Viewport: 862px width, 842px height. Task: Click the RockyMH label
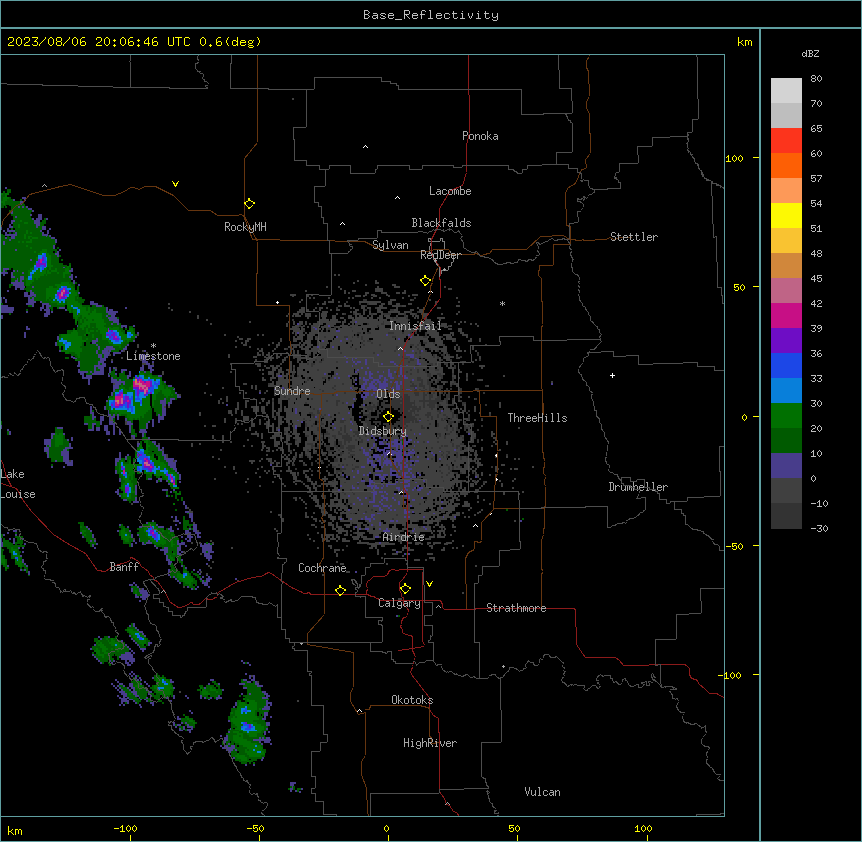point(245,227)
